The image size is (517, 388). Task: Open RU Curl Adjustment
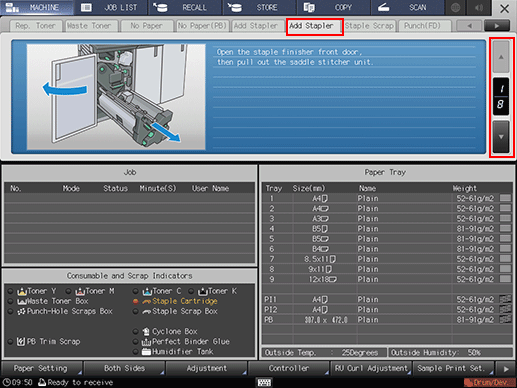coord(371,368)
